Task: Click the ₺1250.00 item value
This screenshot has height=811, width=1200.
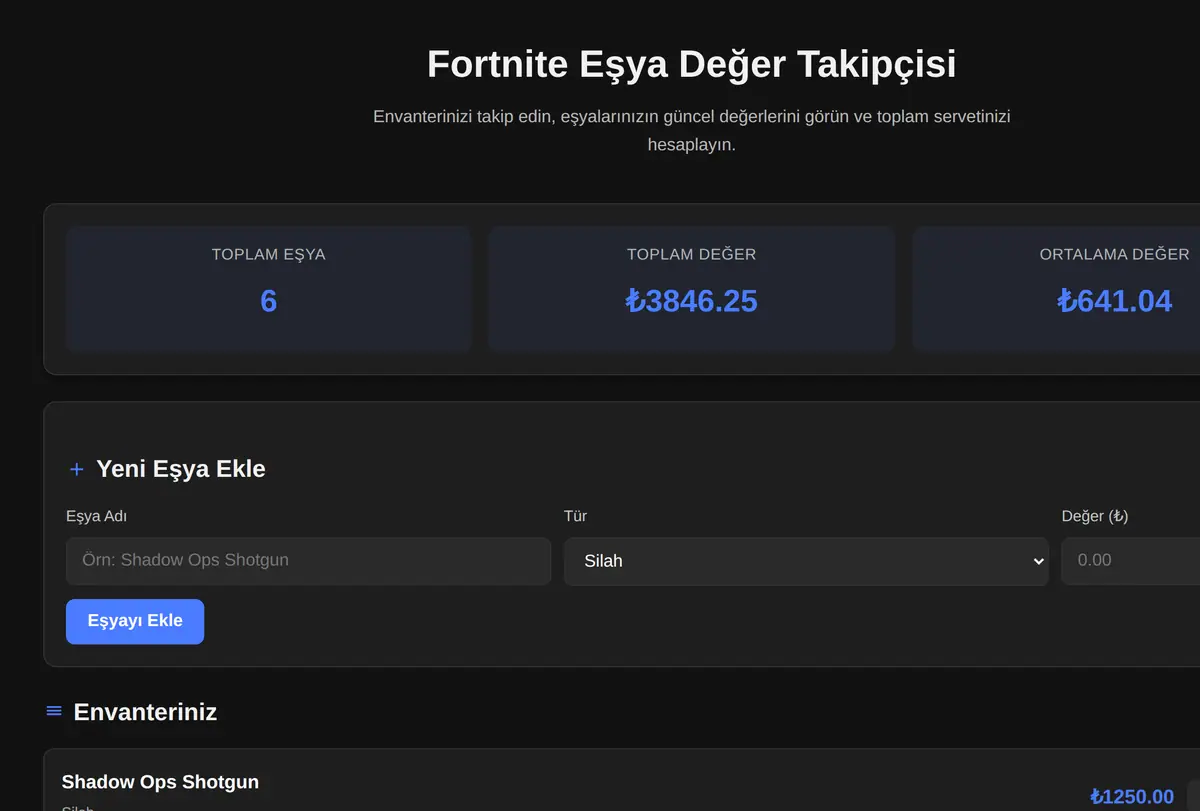Action: (x=1131, y=797)
